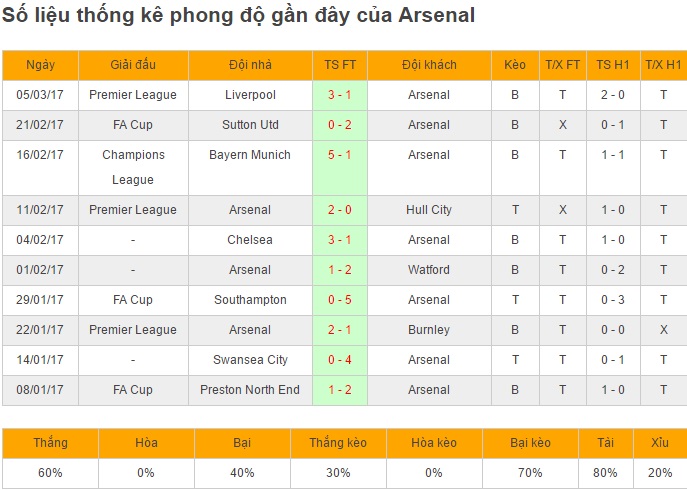Click the Ngày column header
The height and width of the screenshot is (490, 687).
[x=40, y=65]
